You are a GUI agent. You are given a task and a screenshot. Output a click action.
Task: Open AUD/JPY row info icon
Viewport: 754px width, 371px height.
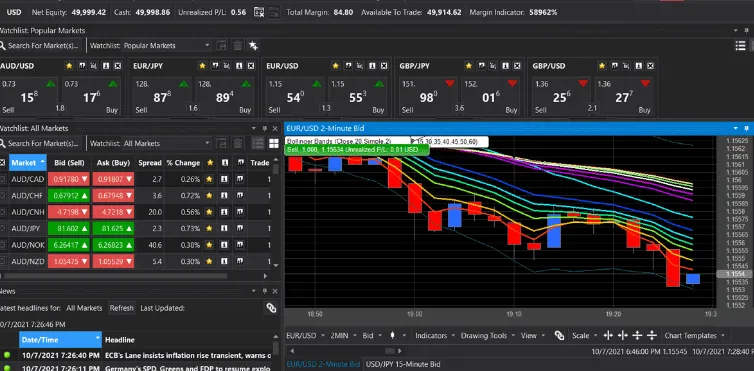click(224, 229)
